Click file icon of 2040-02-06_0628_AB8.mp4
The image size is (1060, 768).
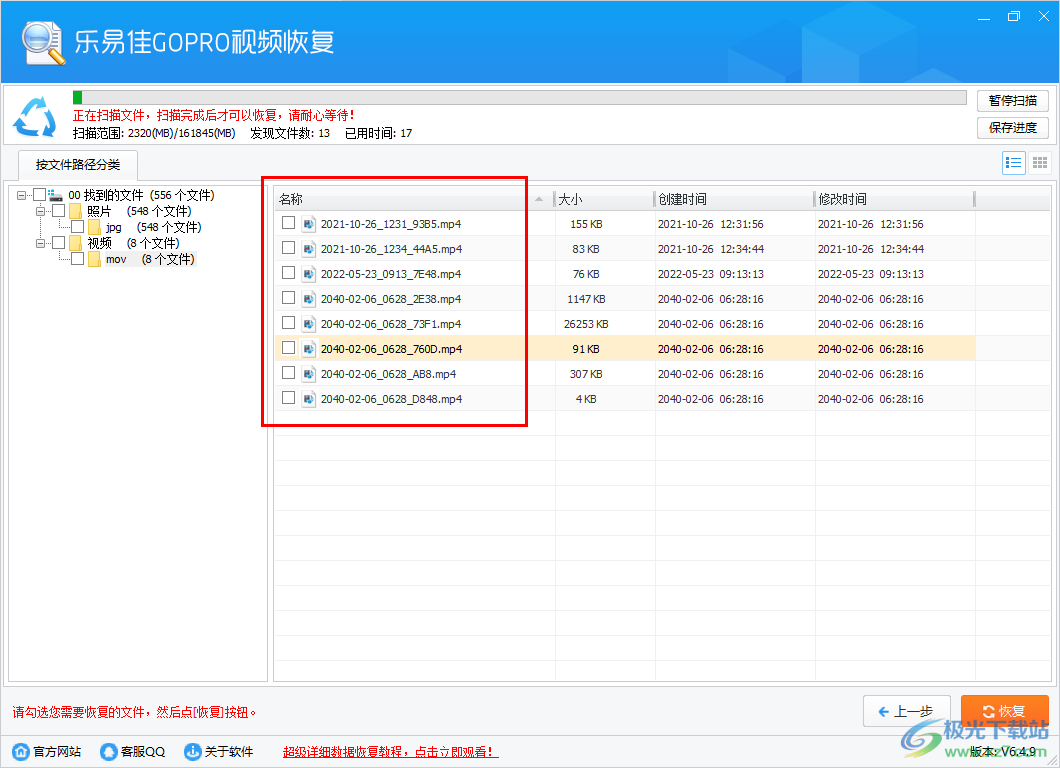point(308,374)
